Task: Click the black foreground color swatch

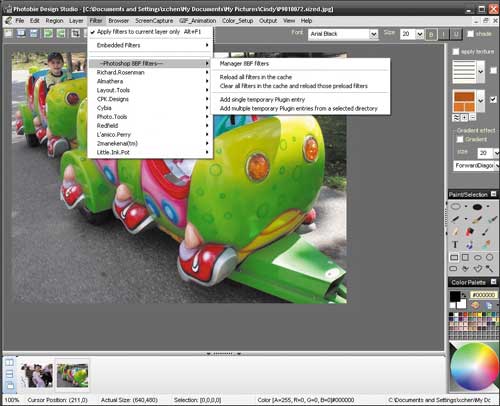Action: [455, 296]
